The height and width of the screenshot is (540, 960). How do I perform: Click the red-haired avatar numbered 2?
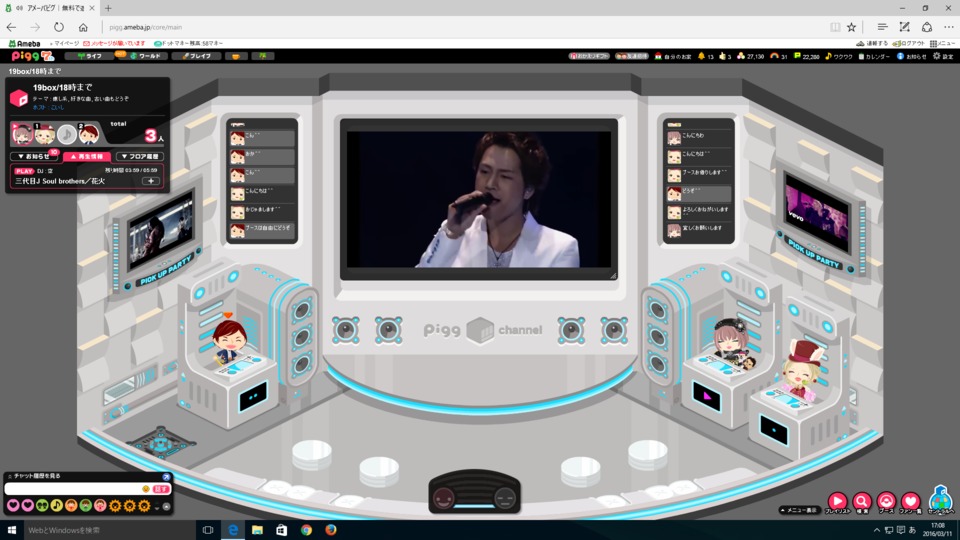89,134
